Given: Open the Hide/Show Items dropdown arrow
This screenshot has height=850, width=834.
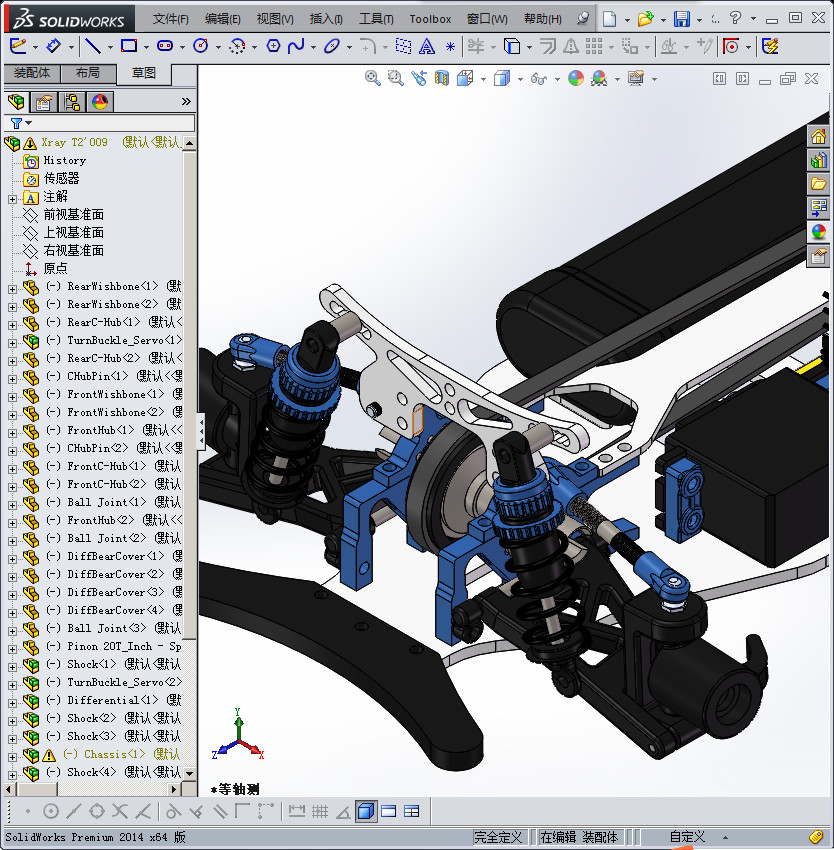Looking at the screenshot, I should tap(557, 79).
